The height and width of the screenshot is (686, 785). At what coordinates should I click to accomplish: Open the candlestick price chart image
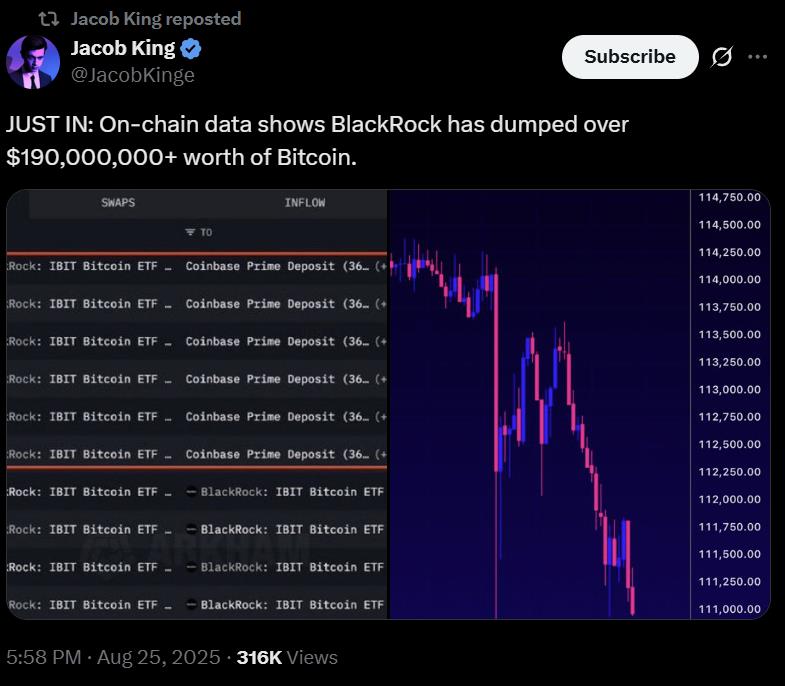pyautogui.click(x=580, y=405)
